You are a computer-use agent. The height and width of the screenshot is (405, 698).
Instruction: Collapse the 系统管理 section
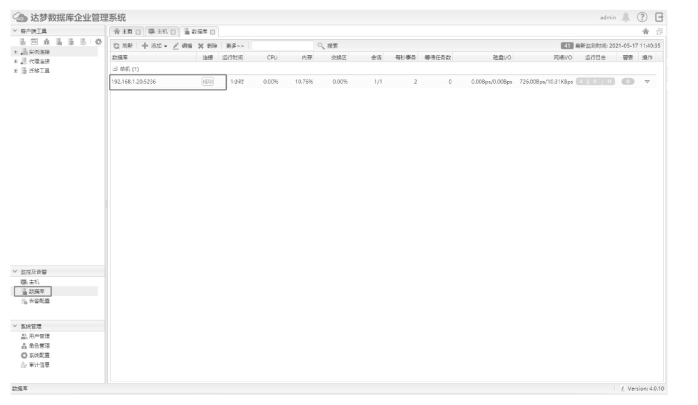tap(15, 326)
